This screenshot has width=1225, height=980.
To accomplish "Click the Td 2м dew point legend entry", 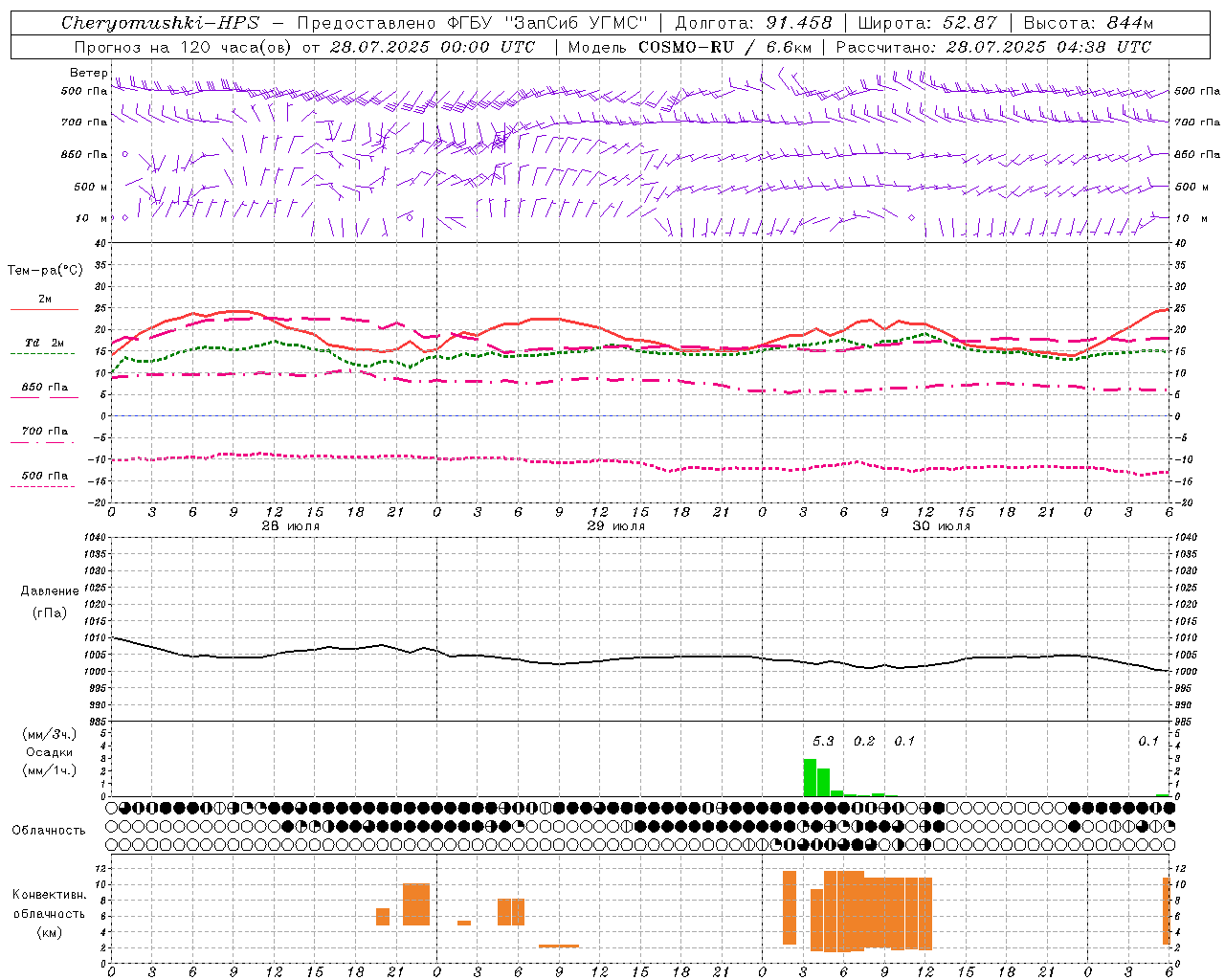I will [45, 343].
